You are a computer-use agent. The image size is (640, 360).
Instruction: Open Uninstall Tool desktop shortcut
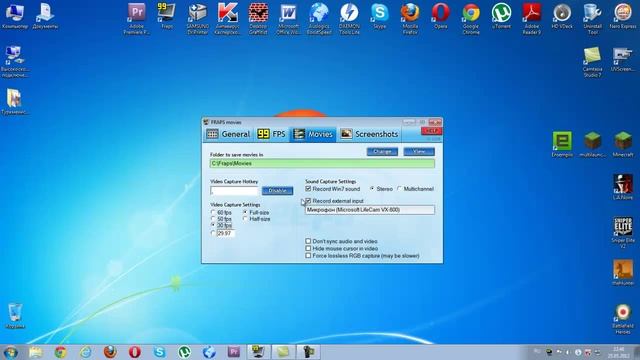tap(592, 18)
